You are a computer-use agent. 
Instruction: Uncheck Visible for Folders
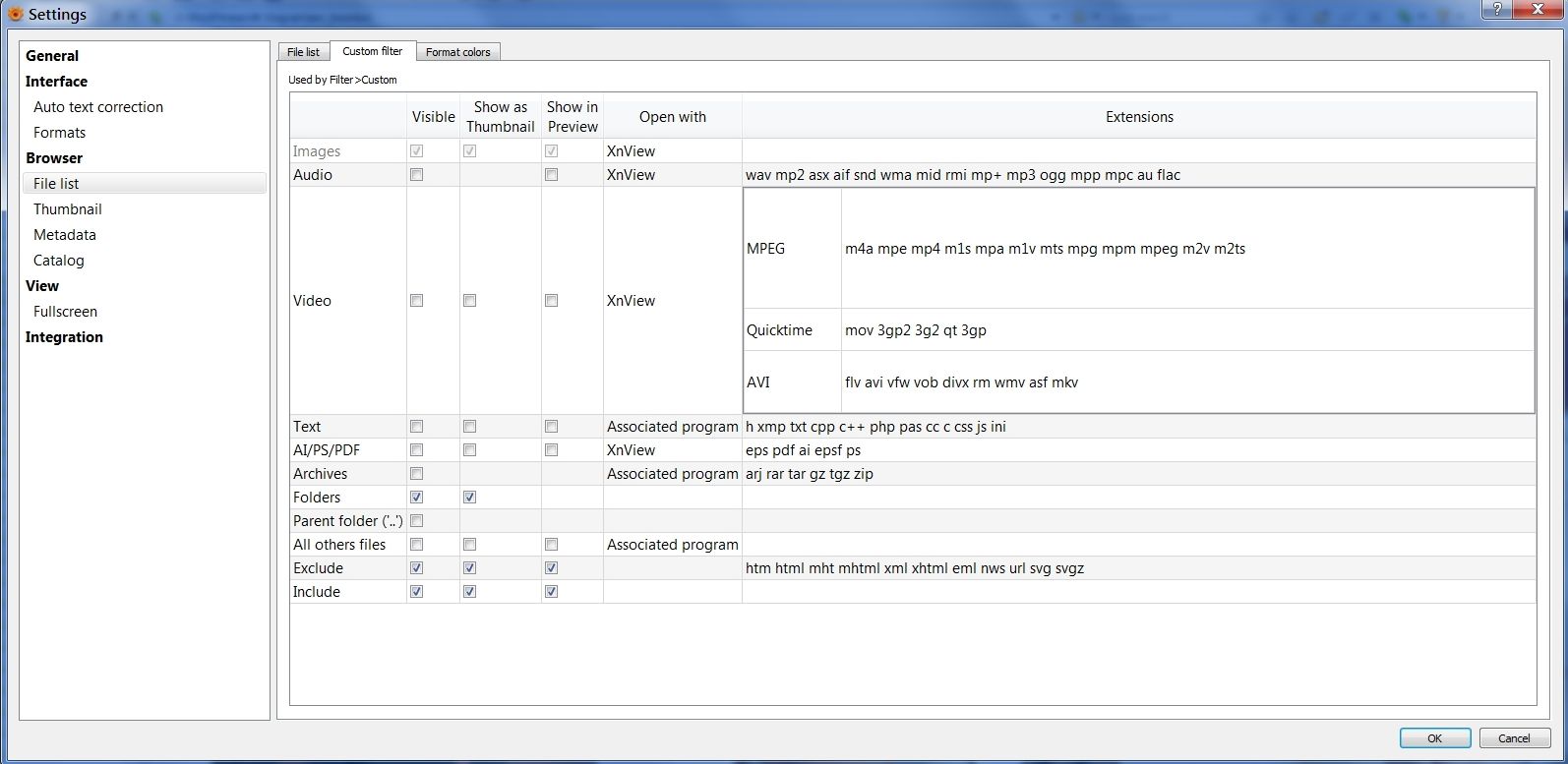pyautogui.click(x=417, y=498)
